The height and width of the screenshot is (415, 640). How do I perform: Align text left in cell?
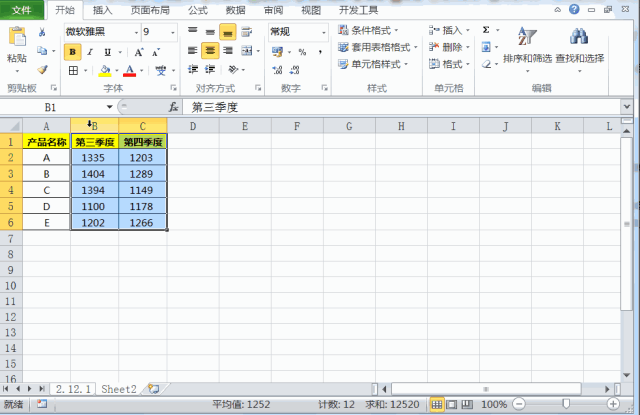point(193,51)
